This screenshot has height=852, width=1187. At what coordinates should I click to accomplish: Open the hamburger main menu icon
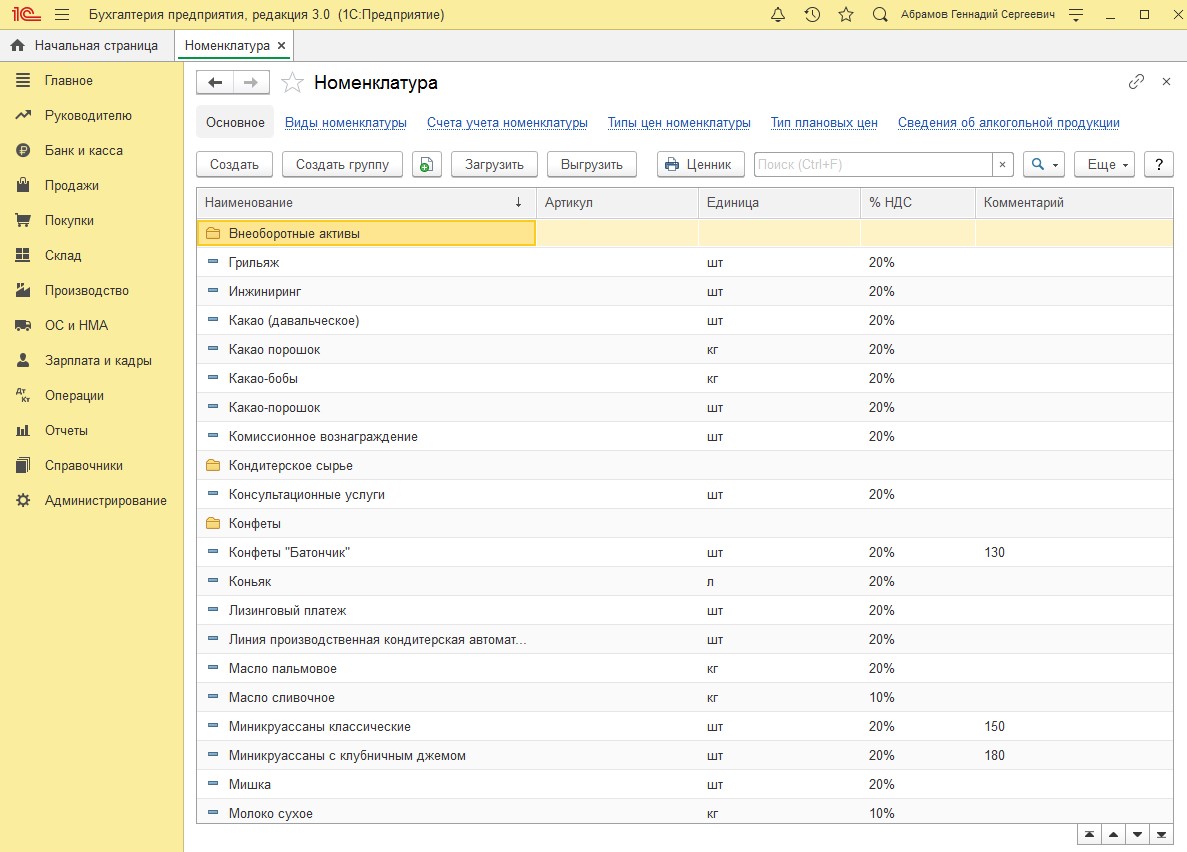point(62,15)
